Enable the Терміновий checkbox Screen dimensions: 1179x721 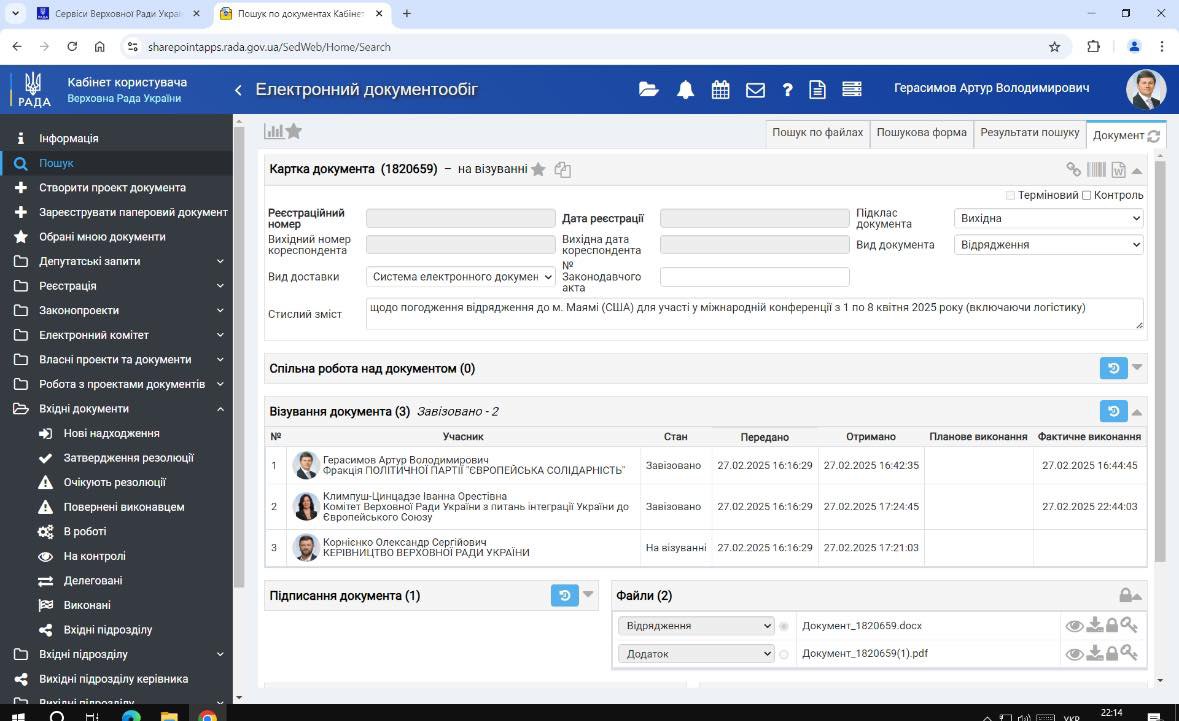pyautogui.click(x=1010, y=195)
